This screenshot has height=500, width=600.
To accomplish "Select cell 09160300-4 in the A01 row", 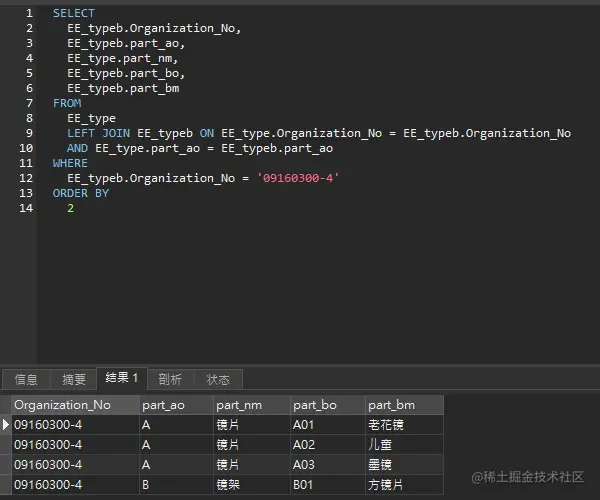I will point(75,425).
